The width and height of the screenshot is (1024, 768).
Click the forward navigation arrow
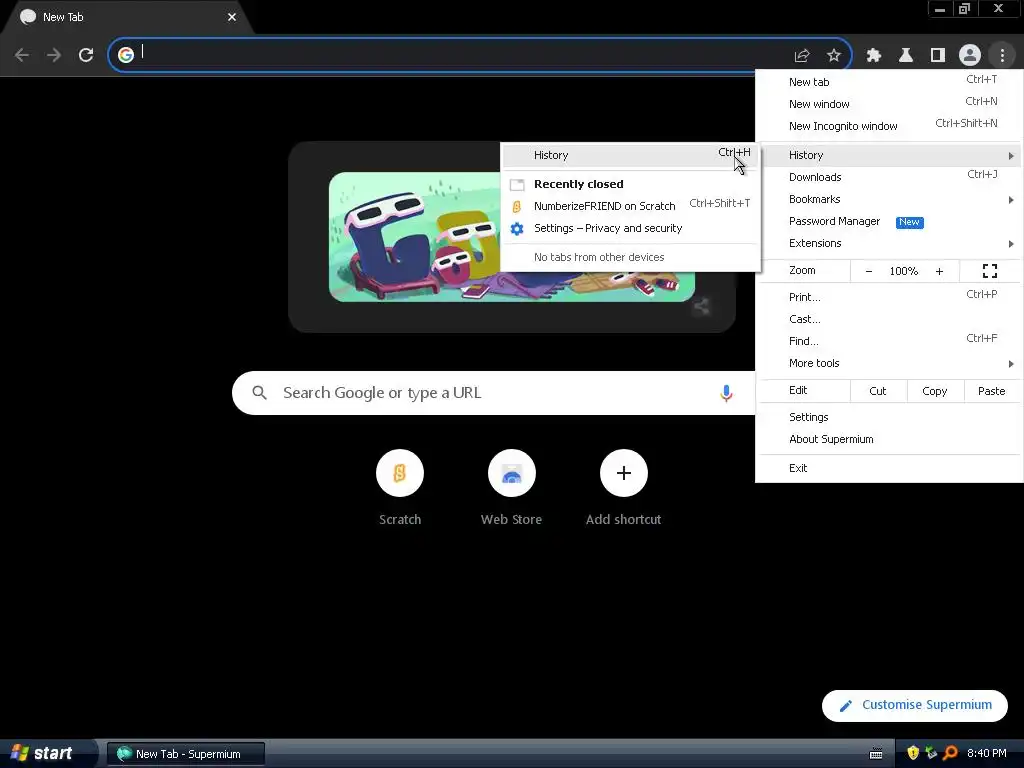click(54, 55)
